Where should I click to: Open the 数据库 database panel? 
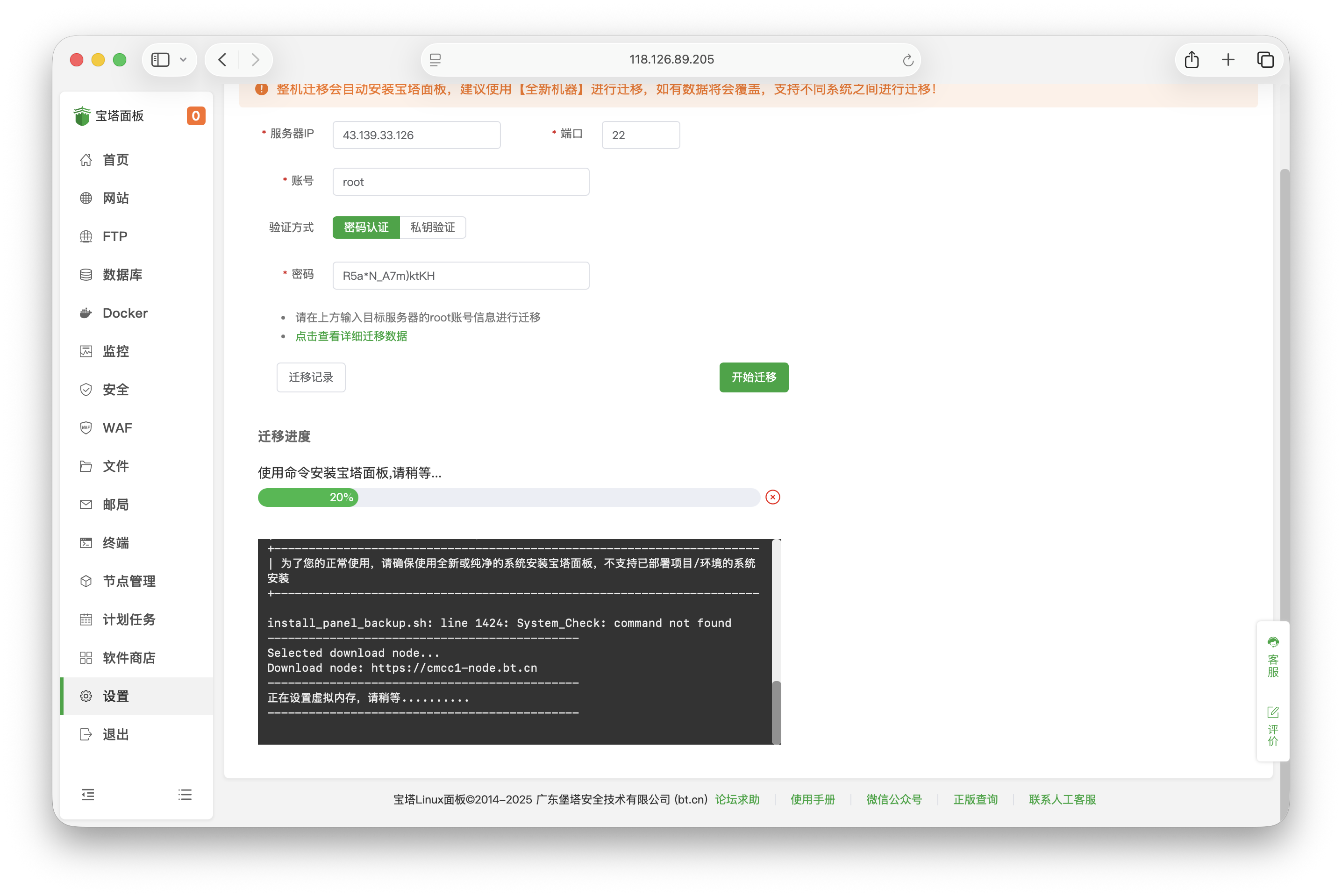pyautogui.click(x=122, y=274)
